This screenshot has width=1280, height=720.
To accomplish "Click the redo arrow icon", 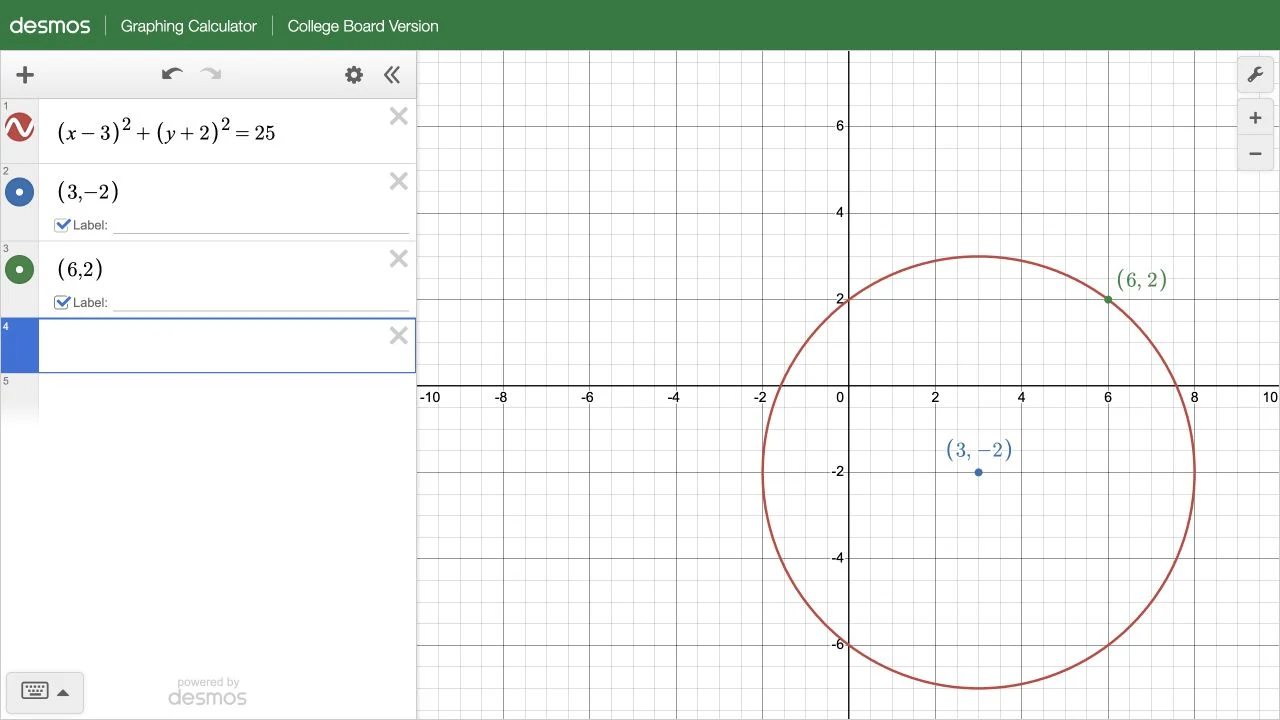I will [210, 74].
